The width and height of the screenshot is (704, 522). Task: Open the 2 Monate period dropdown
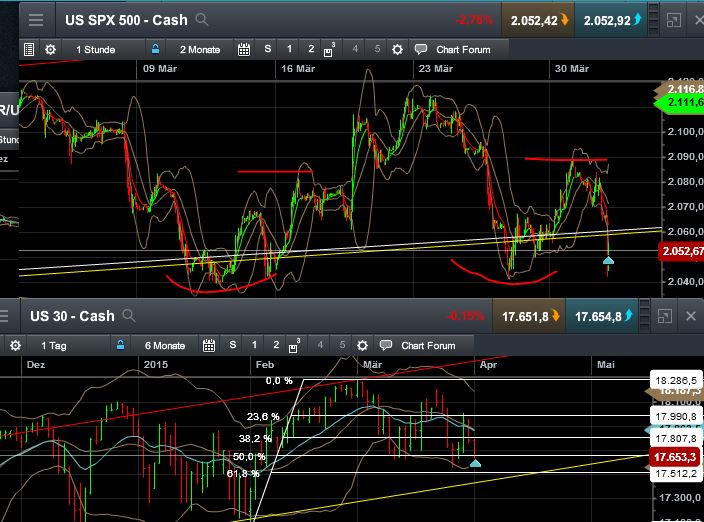(x=200, y=49)
